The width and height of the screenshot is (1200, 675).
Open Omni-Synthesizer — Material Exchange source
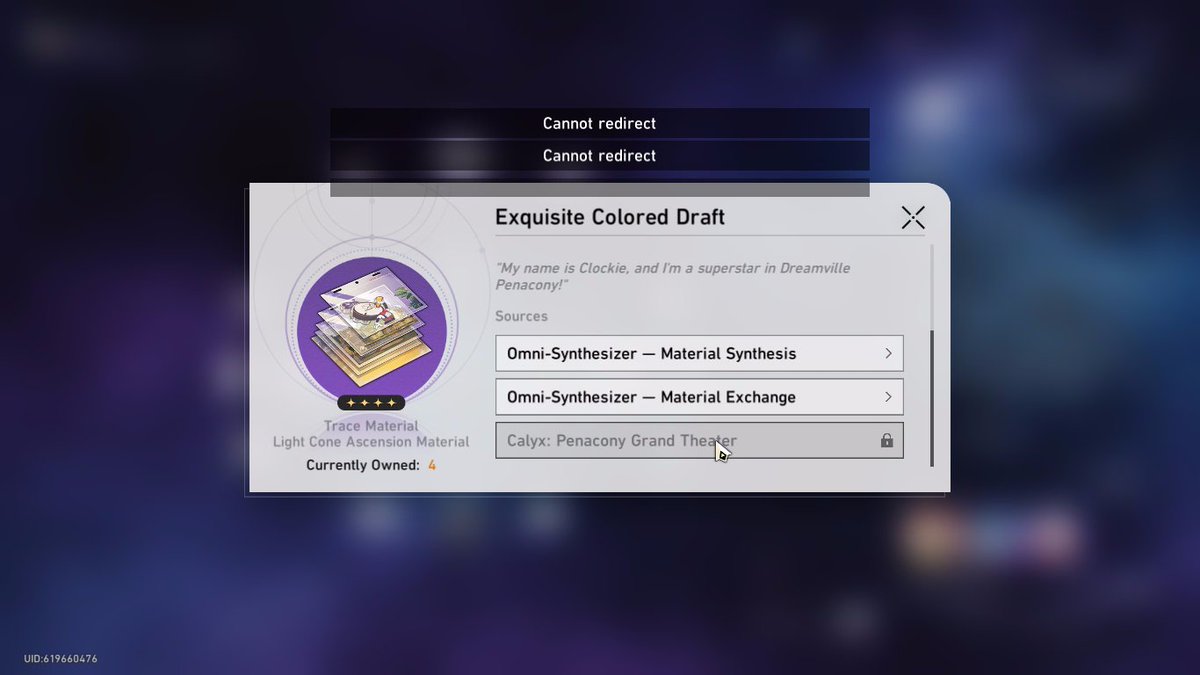(699, 397)
